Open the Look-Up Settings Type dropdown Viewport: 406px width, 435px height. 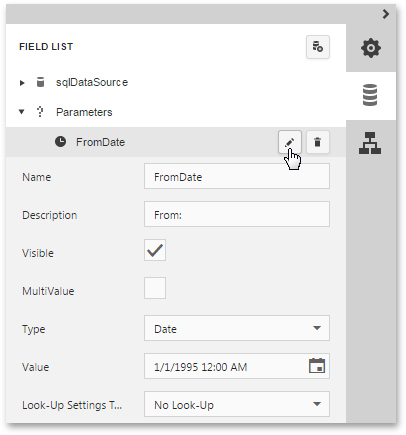237,404
